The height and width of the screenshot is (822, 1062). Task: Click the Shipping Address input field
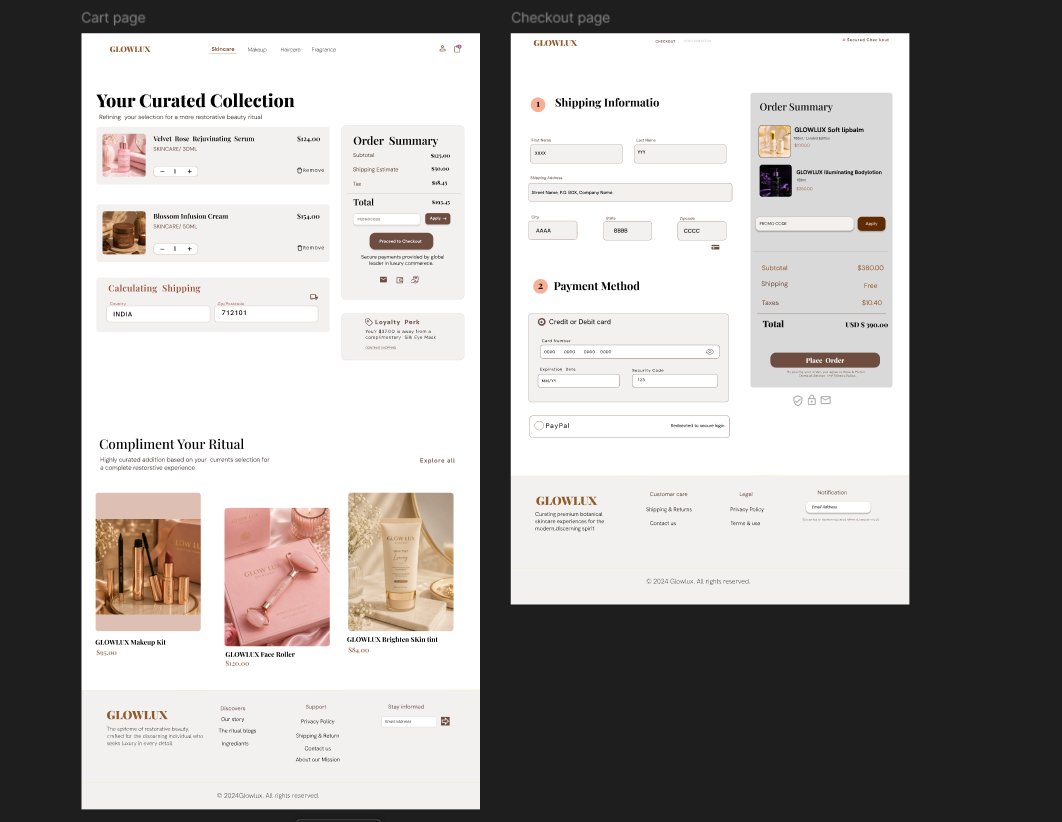tap(630, 192)
